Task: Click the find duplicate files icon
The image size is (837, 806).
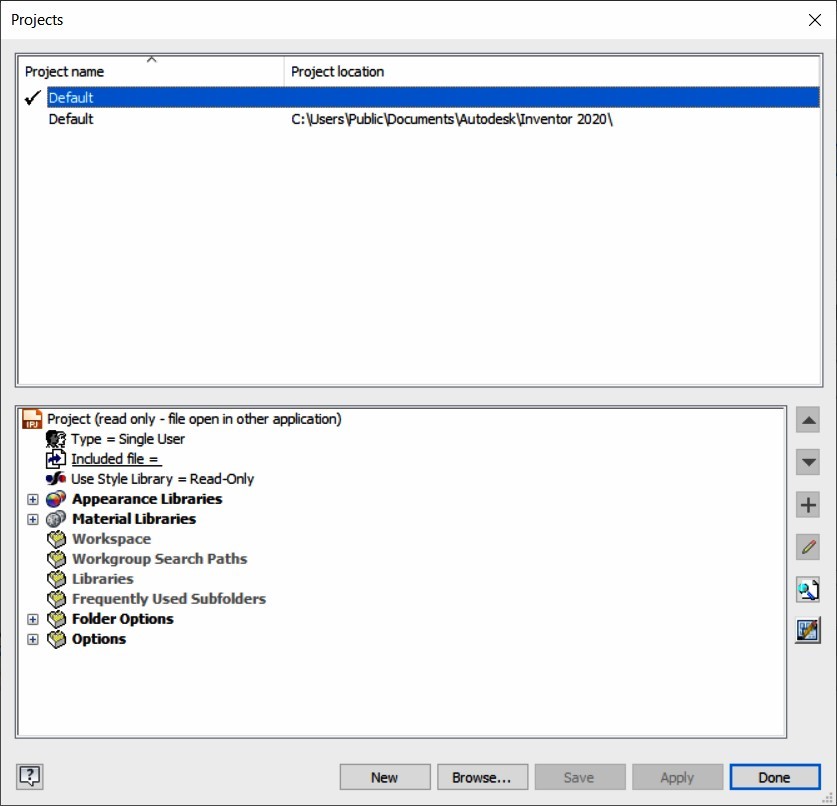Action: (808, 589)
